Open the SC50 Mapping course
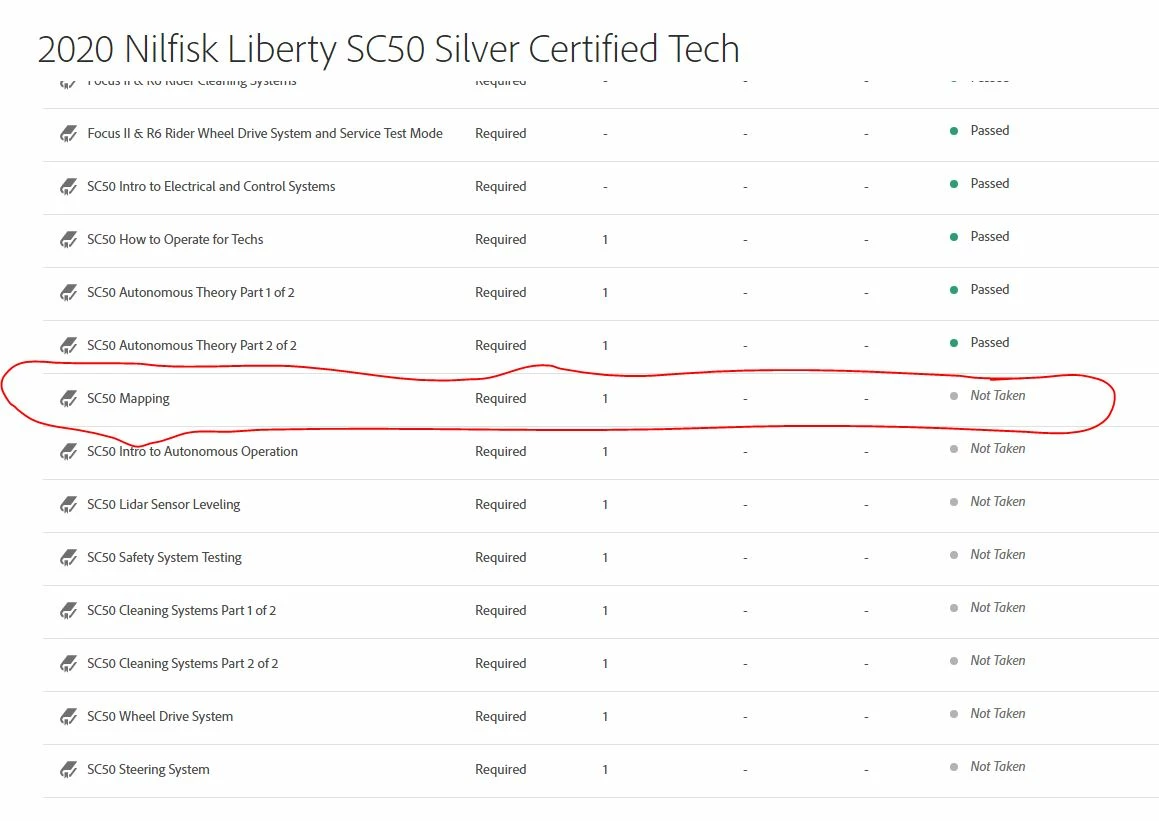Screen dimensions: 1159x821 tap(128, 398)
